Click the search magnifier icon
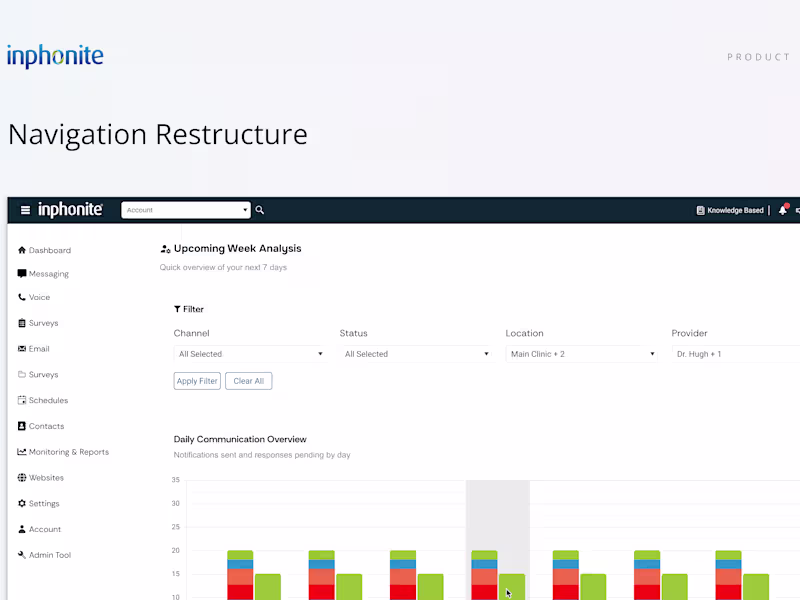This screenshot has height=600, width=800. point(260,210)
